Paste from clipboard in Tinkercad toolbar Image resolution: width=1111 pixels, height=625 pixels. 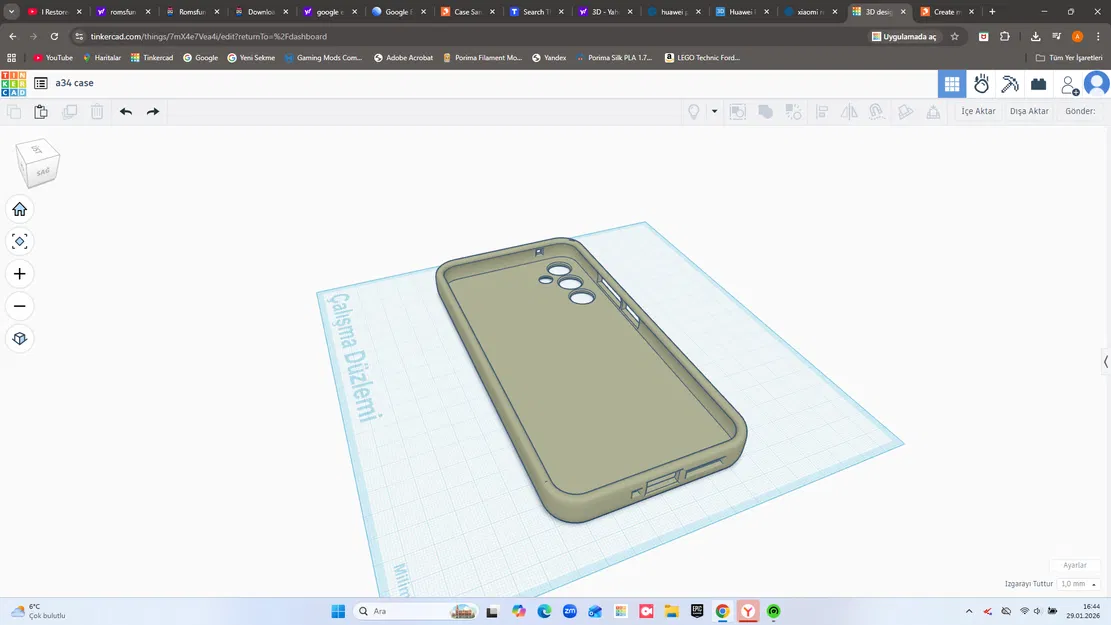41,112
